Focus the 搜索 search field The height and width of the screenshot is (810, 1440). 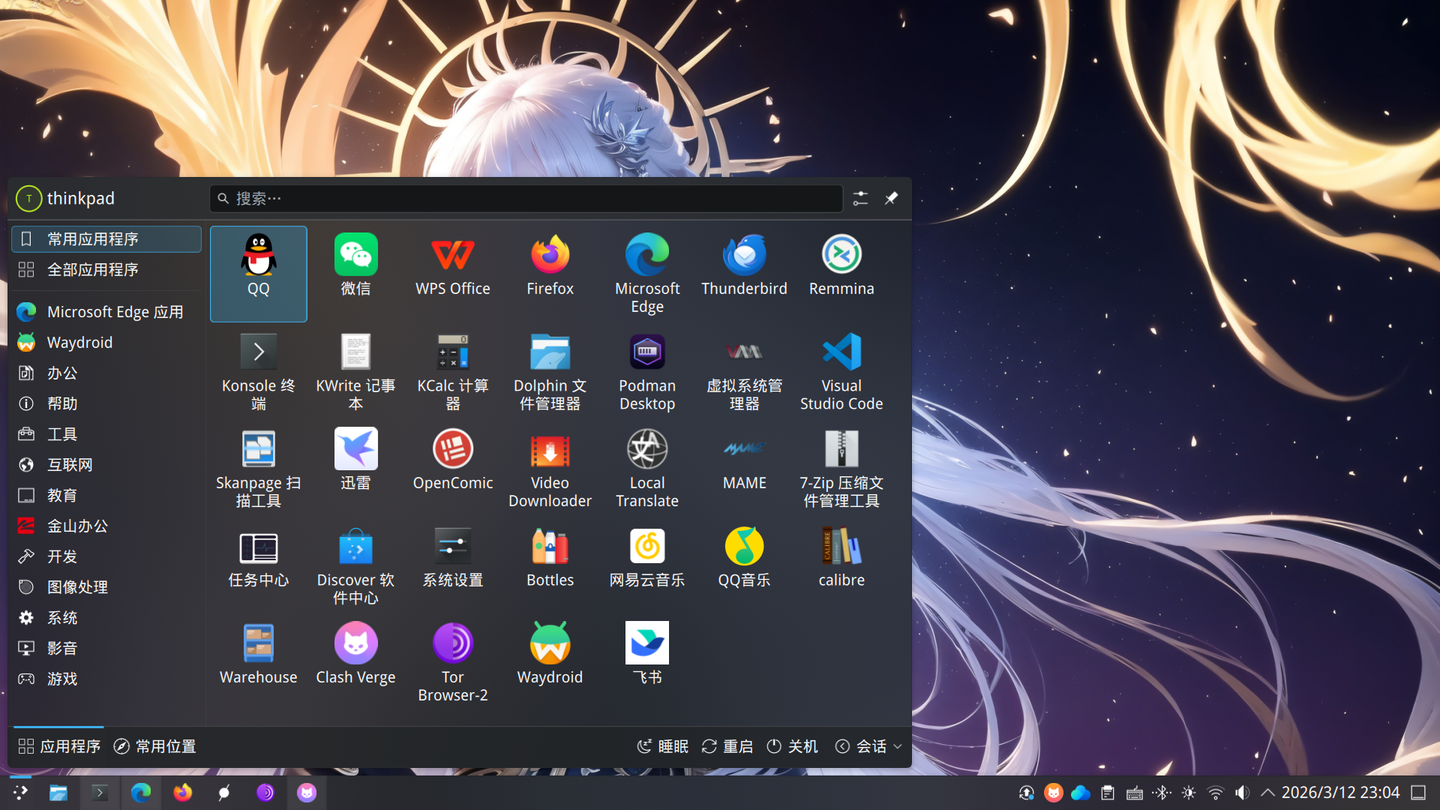pos(526,198)
